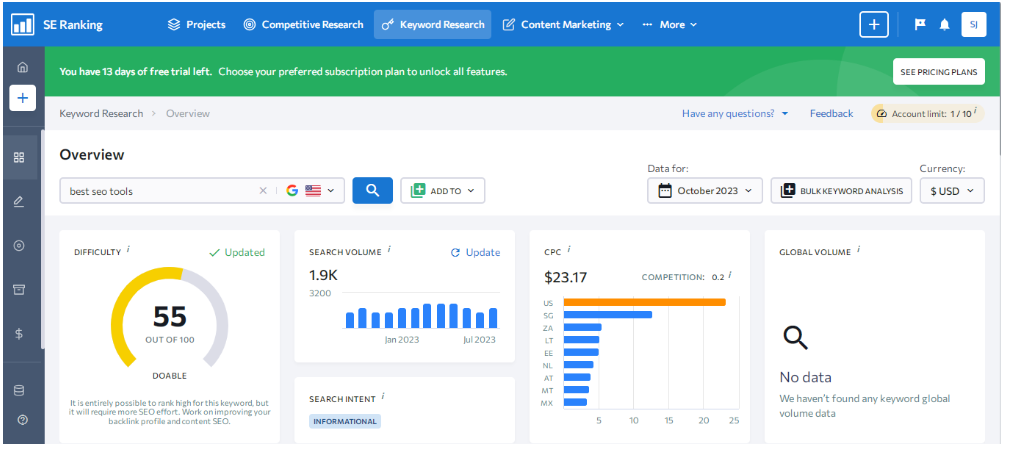Click the free trial days left message

tap(136, 72)
